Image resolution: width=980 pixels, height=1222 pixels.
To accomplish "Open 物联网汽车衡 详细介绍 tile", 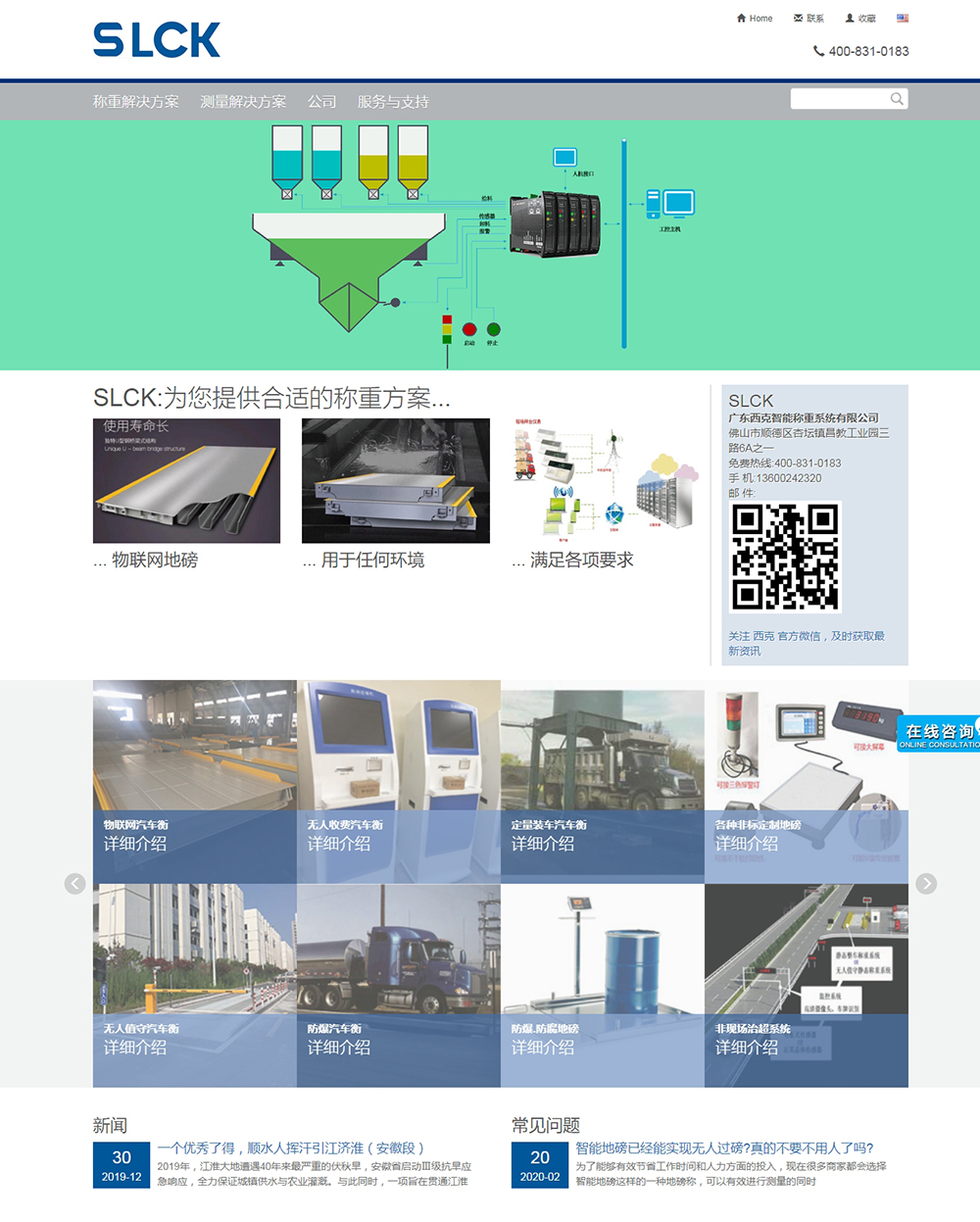I will tap(195, 782).
